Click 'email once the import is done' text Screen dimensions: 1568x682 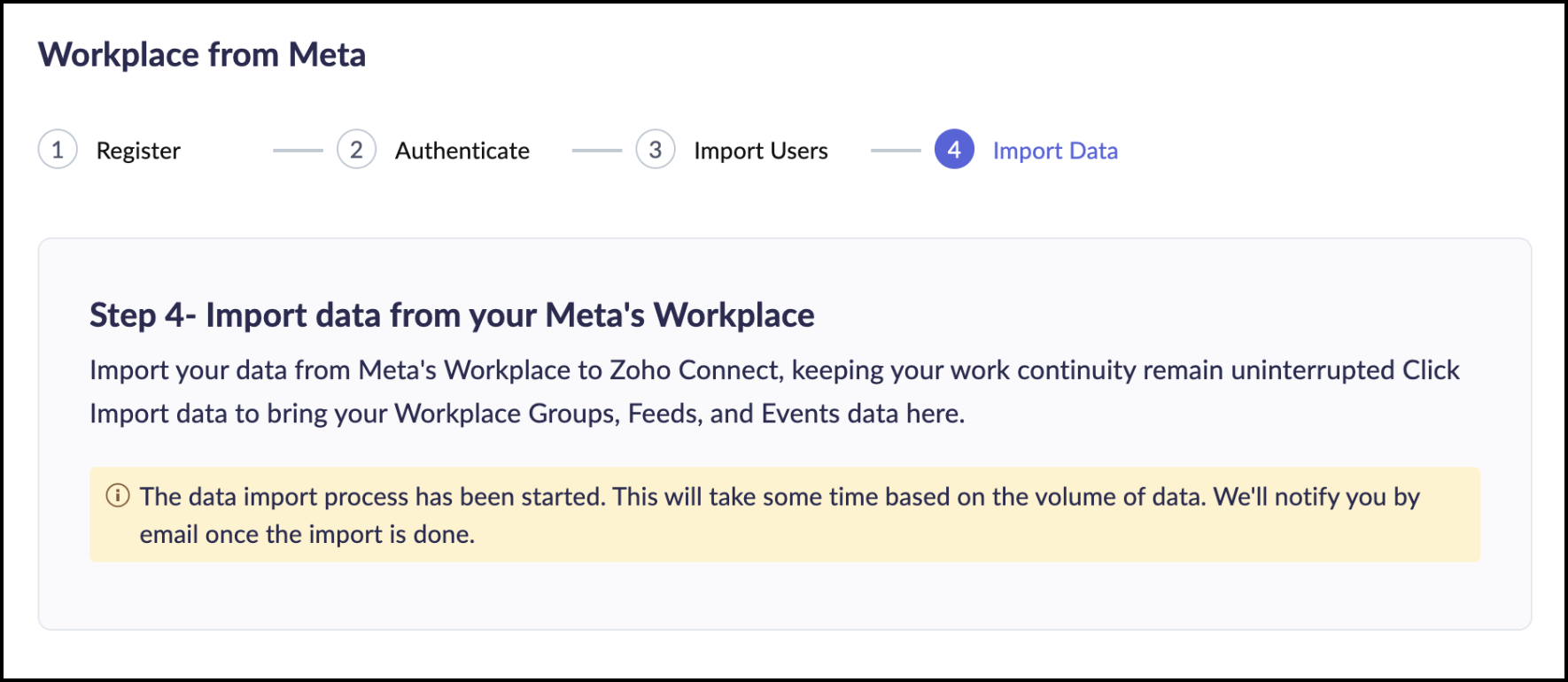click(307, 535)
